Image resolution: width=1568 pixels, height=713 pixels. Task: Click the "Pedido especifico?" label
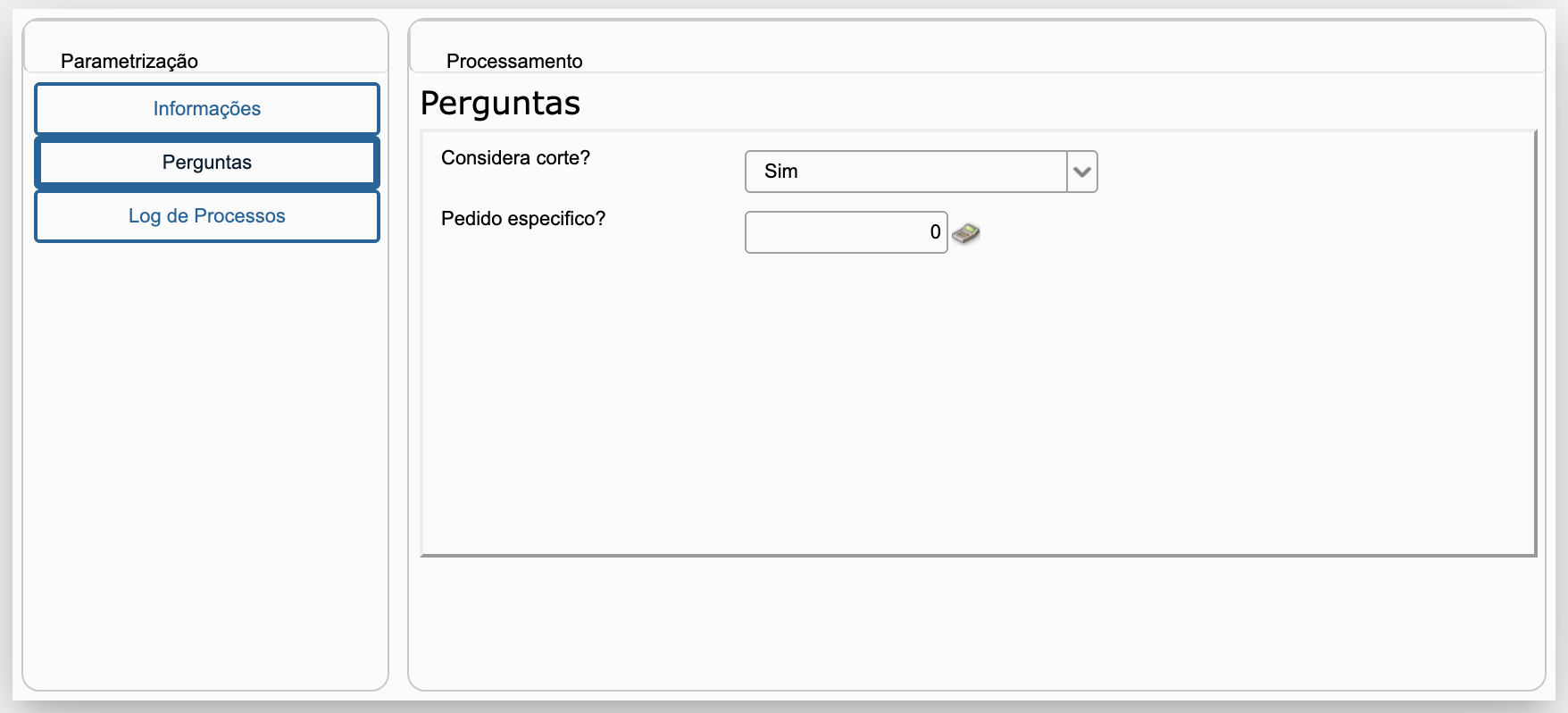523,219
